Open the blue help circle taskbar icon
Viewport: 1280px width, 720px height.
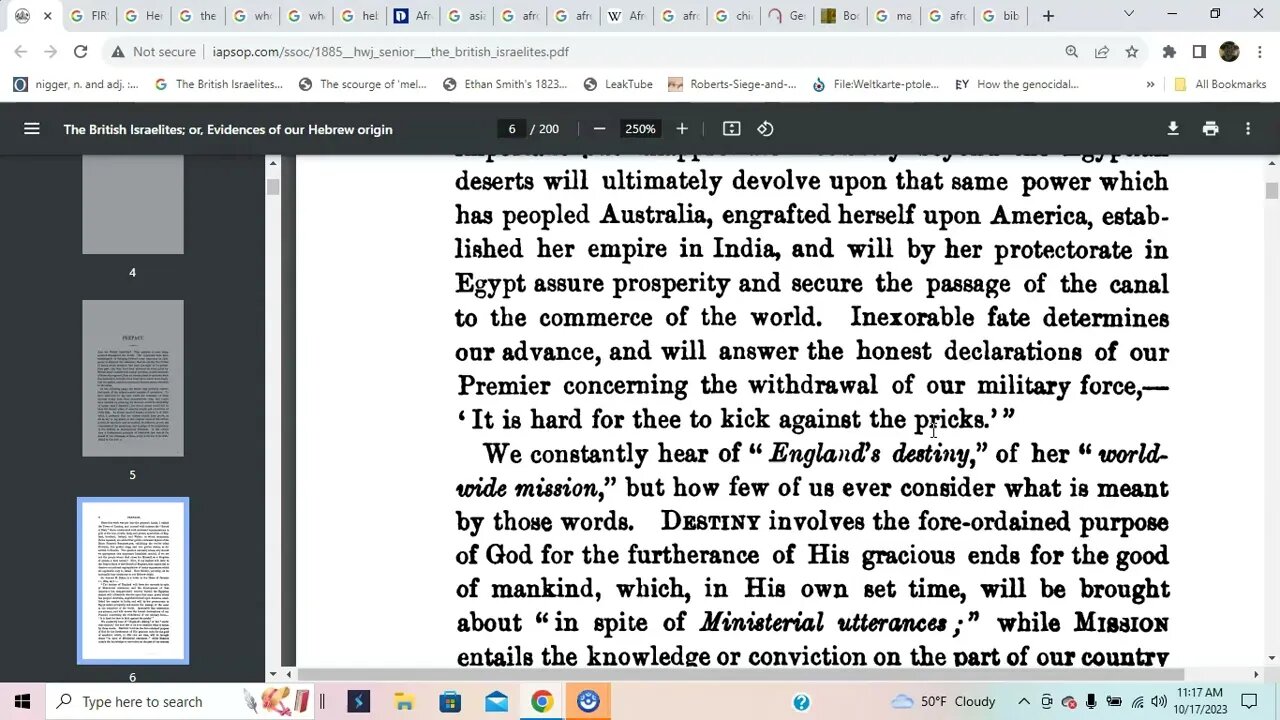(801, 702)
